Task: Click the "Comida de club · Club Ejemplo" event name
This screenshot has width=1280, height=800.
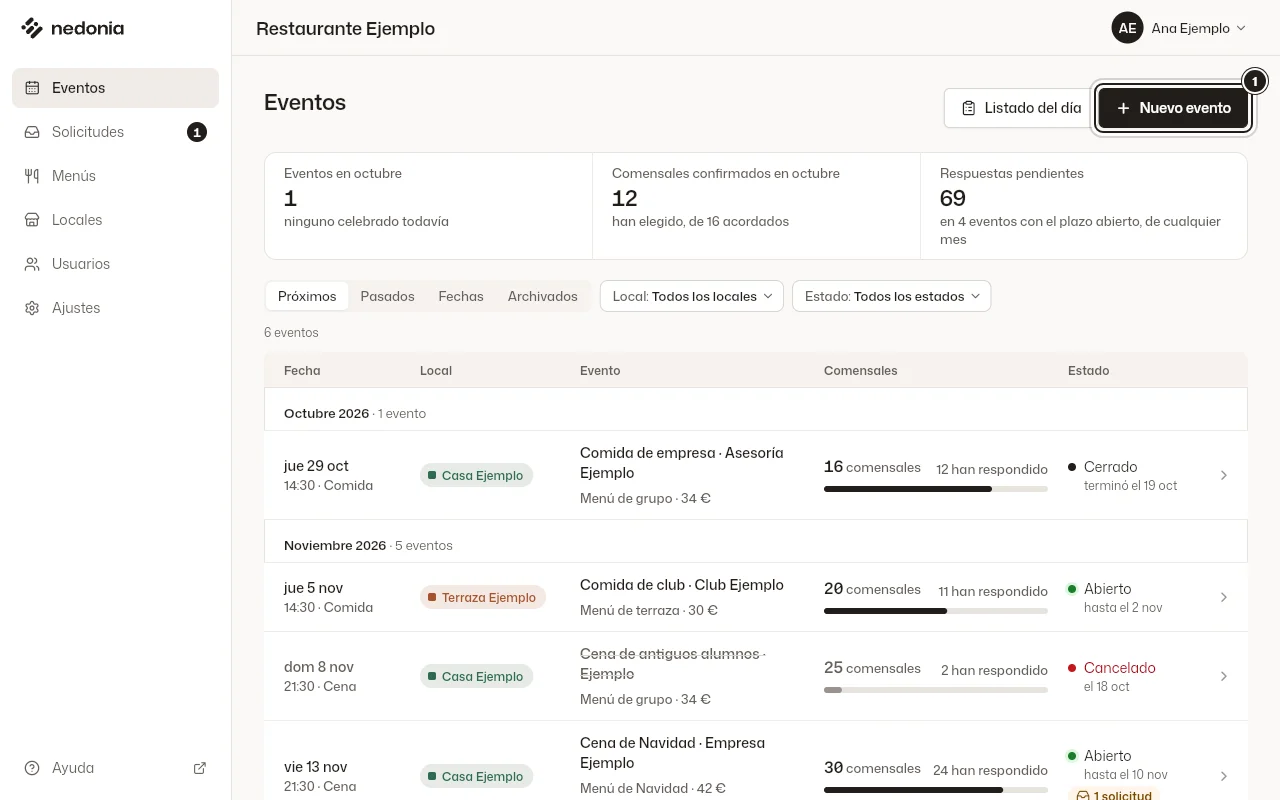Action: 682,585
